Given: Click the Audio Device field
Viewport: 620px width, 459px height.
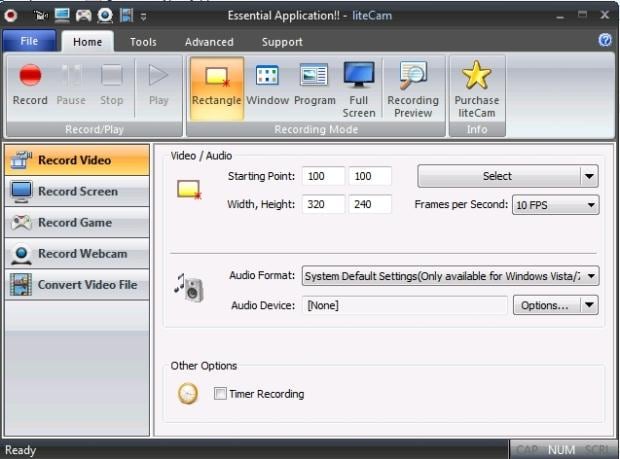Looking at the screenshot, I should 405,305.
